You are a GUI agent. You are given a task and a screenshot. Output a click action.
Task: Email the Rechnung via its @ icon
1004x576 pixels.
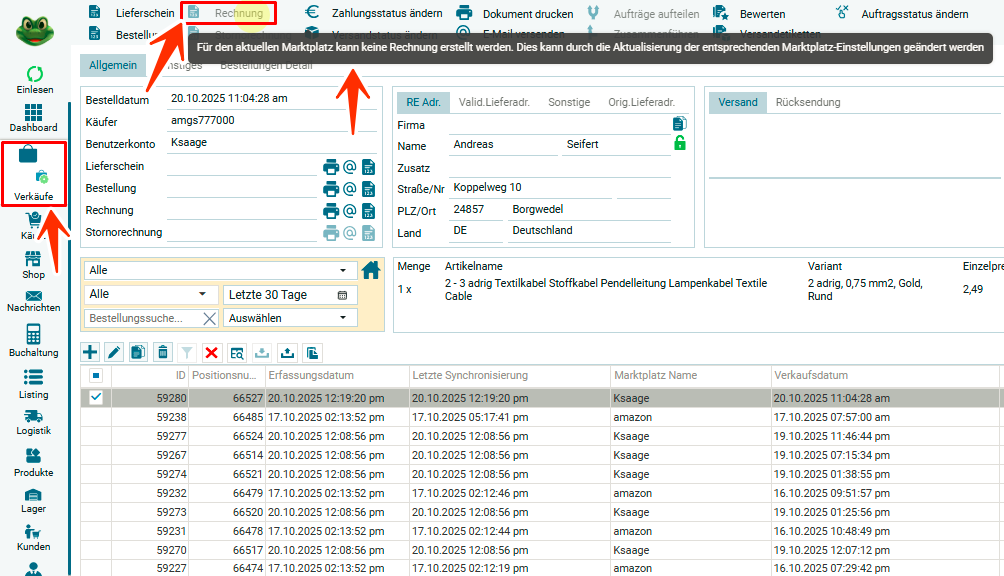pyautogui.click(x=350, y=210)
